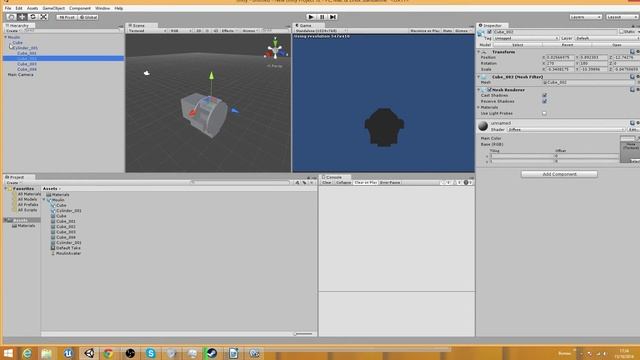Open the File menu
The image size is (640, 360).
(8, 8)
